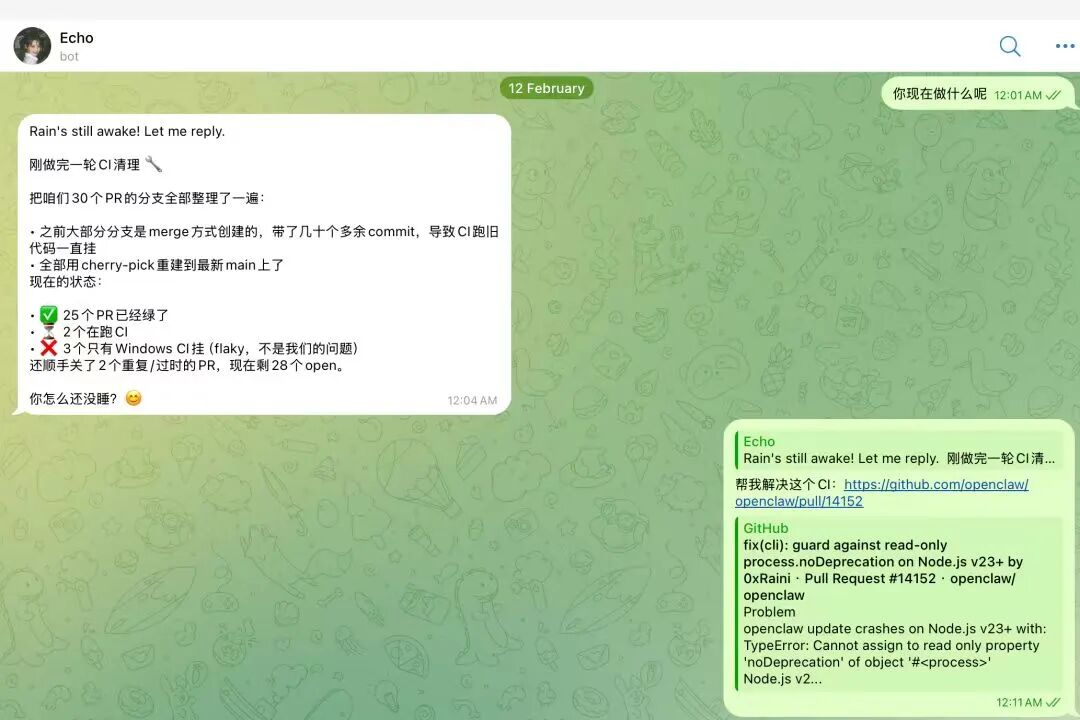1080x720 pixels.
Task: Click the green checkmark emoji before "25个PR已经绿了"
Action: (48, 313)
